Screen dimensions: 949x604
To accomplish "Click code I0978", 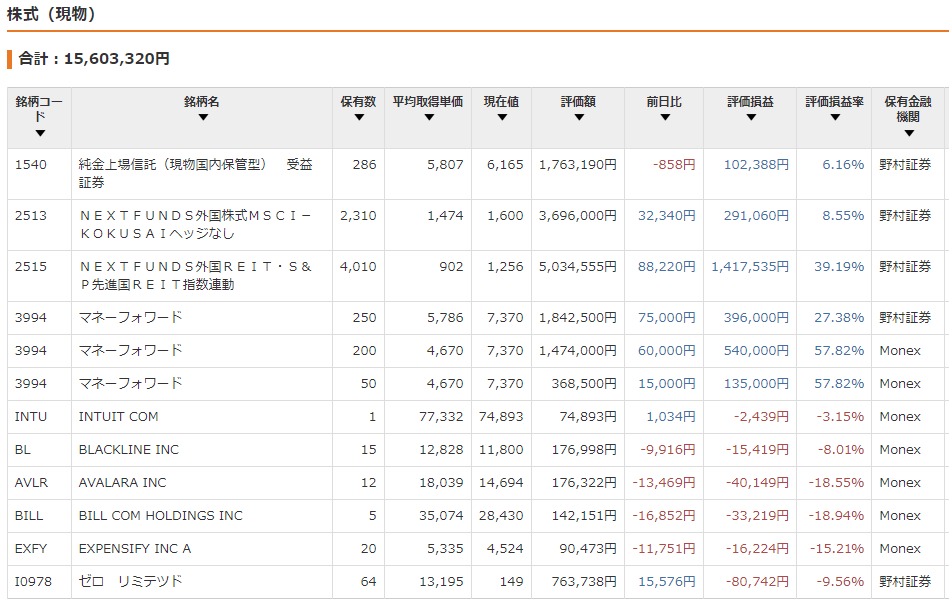I will click(33, 582).
